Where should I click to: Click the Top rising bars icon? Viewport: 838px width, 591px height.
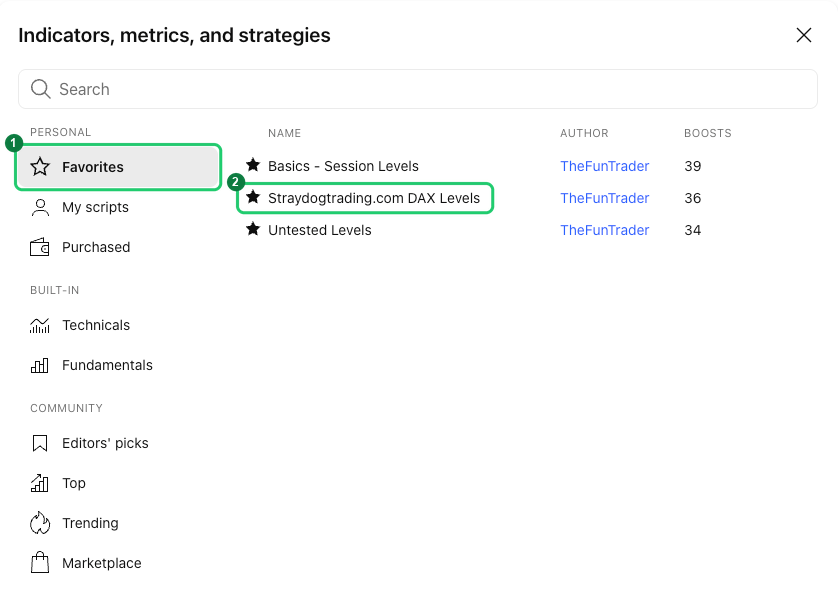(40, 483)
